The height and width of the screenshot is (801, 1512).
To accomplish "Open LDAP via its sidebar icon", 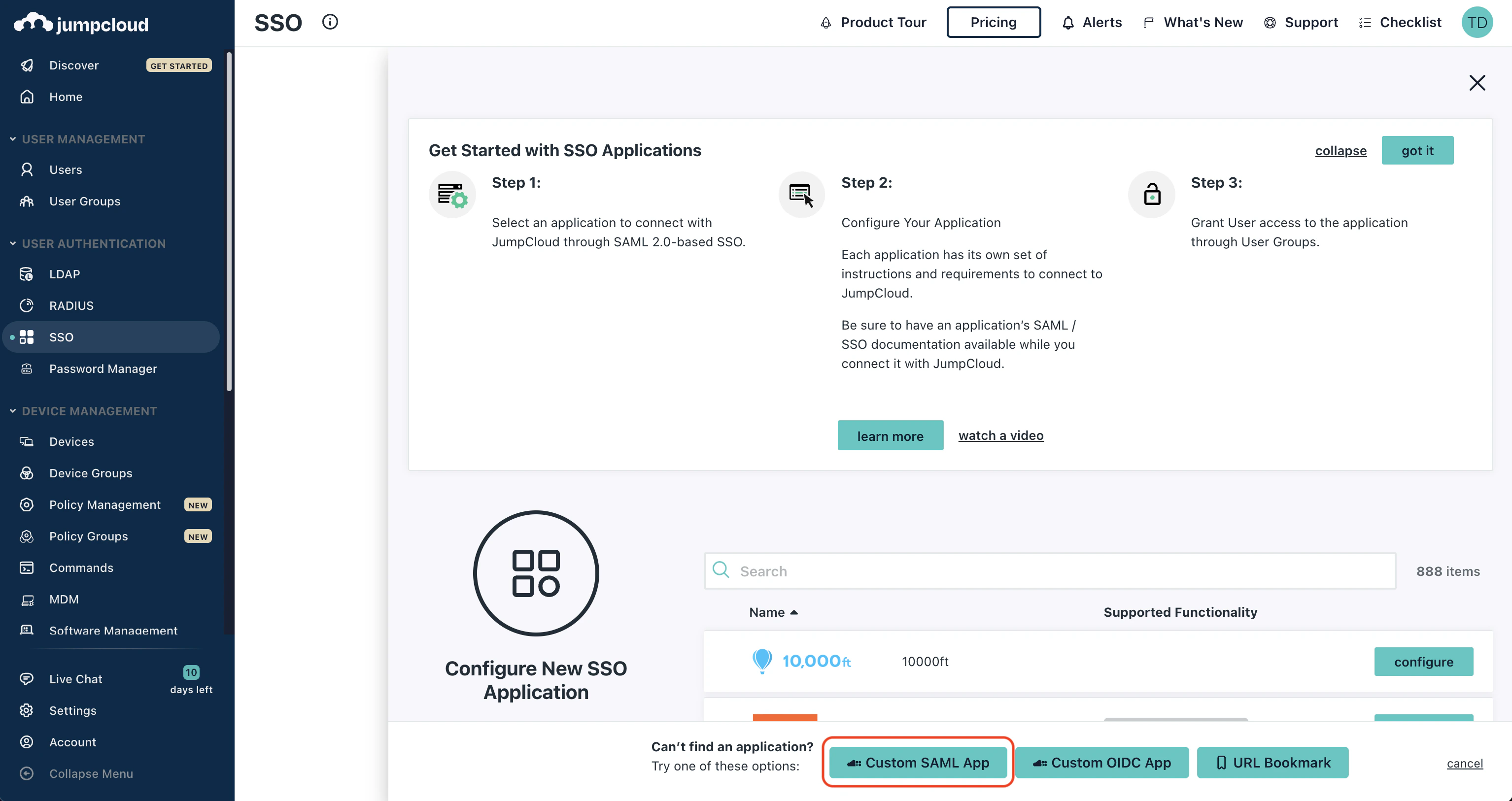I will pyautogui.click(x=27, y=274).
